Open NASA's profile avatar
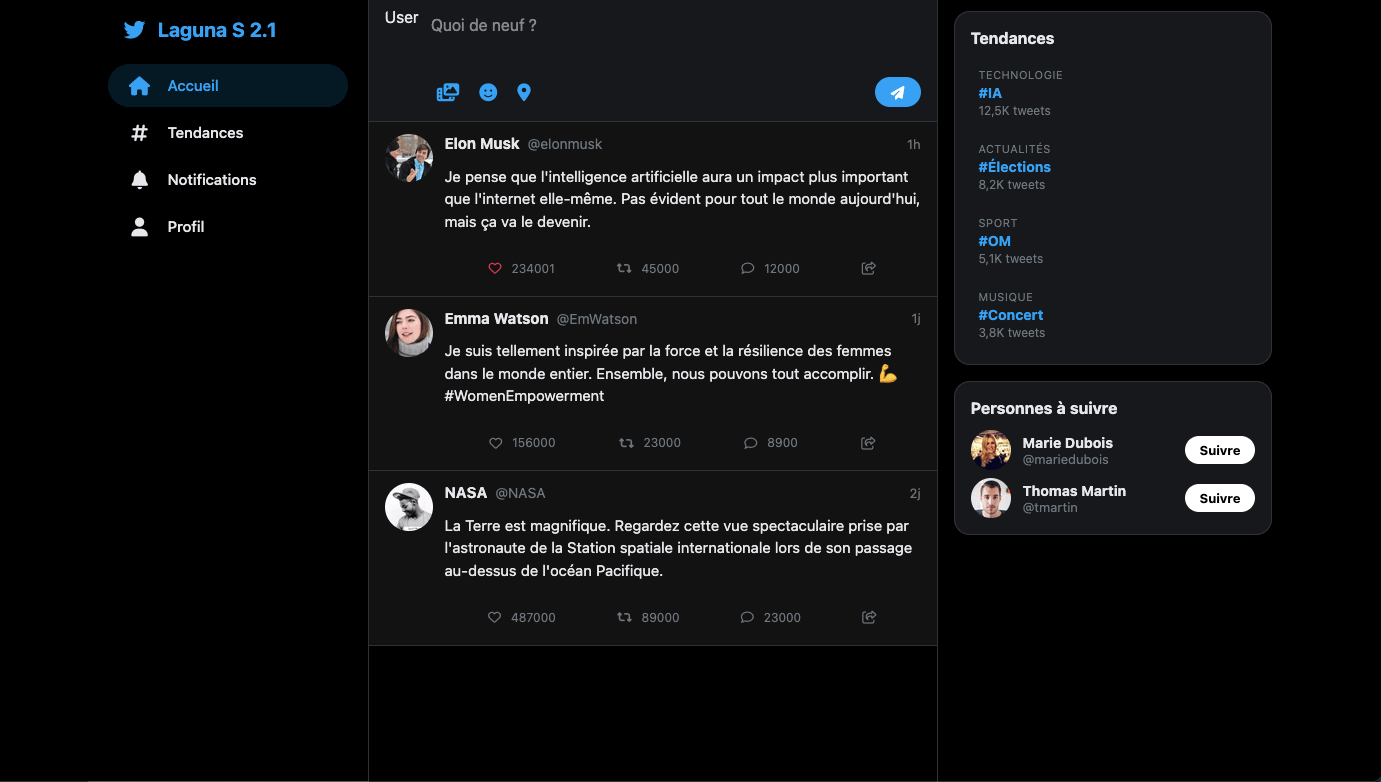1381x782 pixels. [x=409, y=507]
